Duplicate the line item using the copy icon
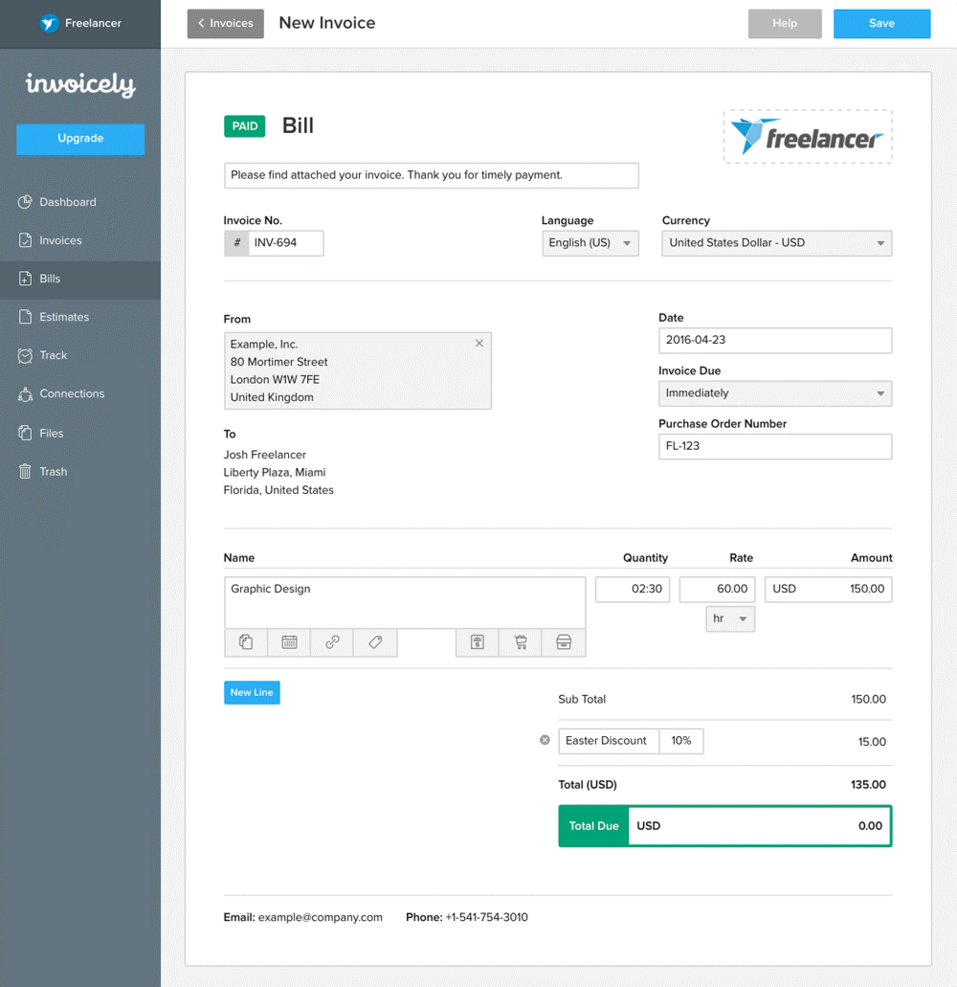This screenshot has height=987, width=957. 246,642
